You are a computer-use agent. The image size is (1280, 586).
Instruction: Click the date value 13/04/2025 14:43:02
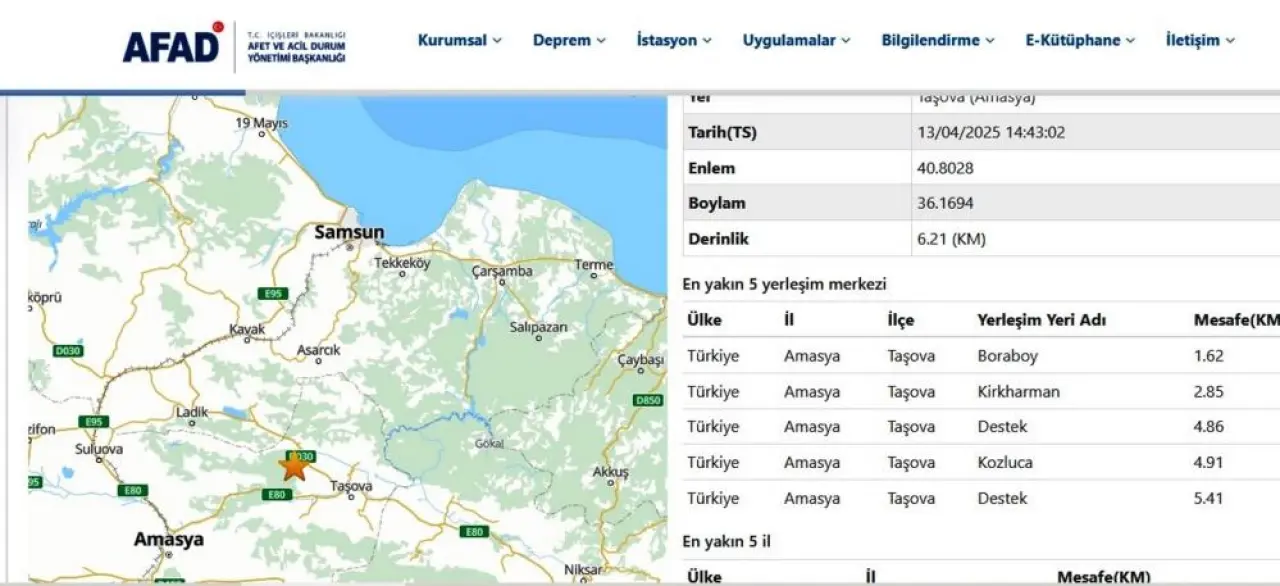(x=990, y=133)
